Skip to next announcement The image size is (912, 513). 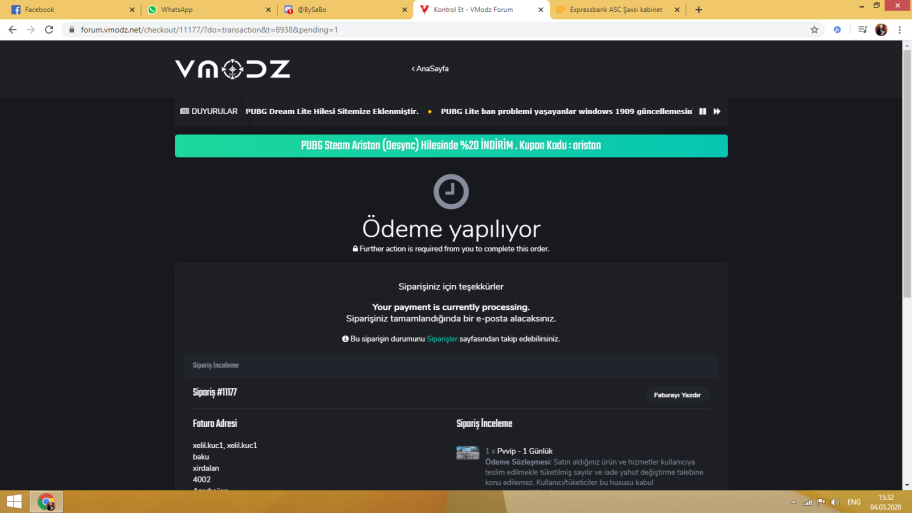(717, 111)
